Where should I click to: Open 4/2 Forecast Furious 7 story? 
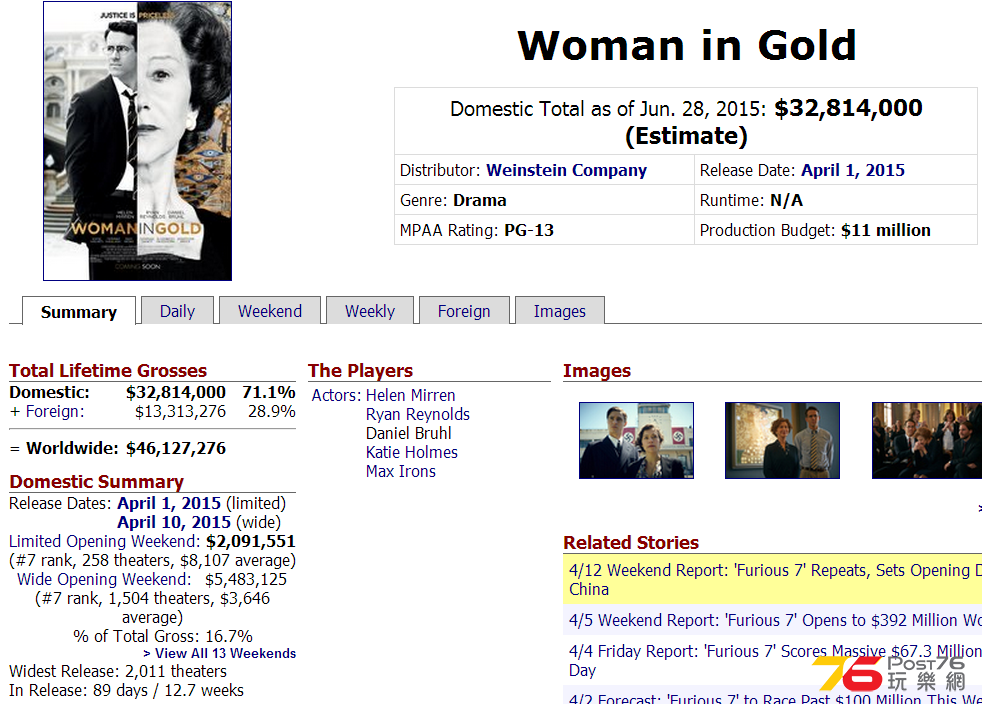tap(775, 698)
